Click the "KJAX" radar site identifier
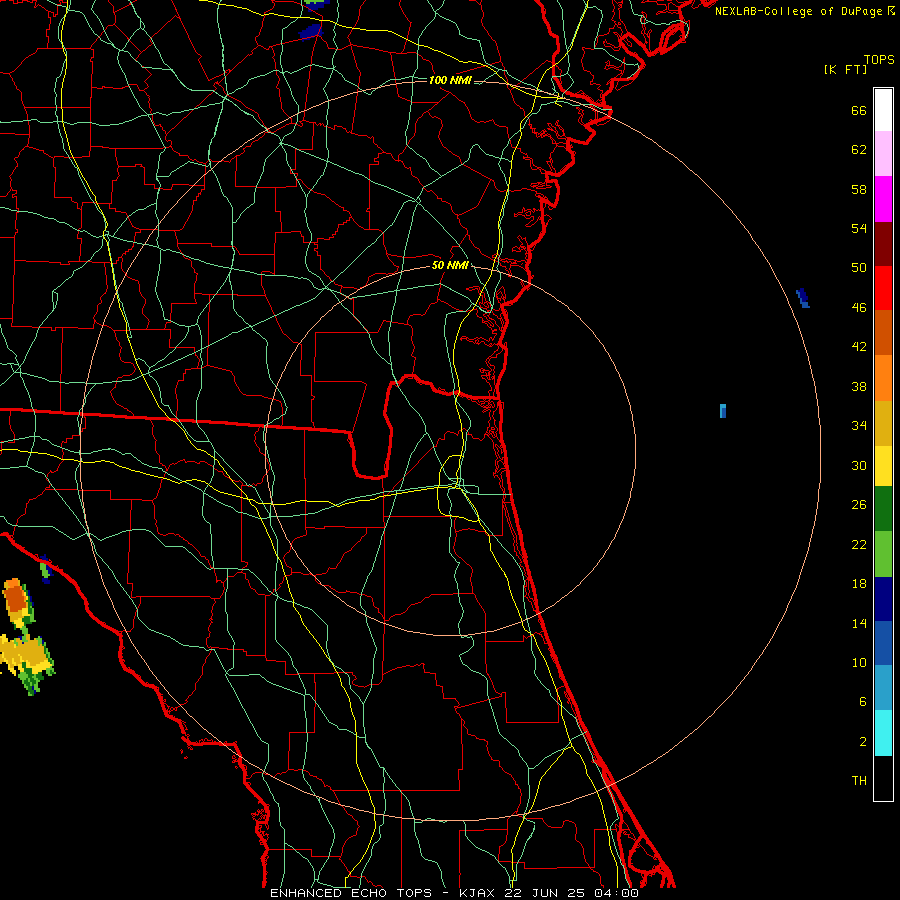This screenshot has height=900, width=900. (x=478, y=893)
